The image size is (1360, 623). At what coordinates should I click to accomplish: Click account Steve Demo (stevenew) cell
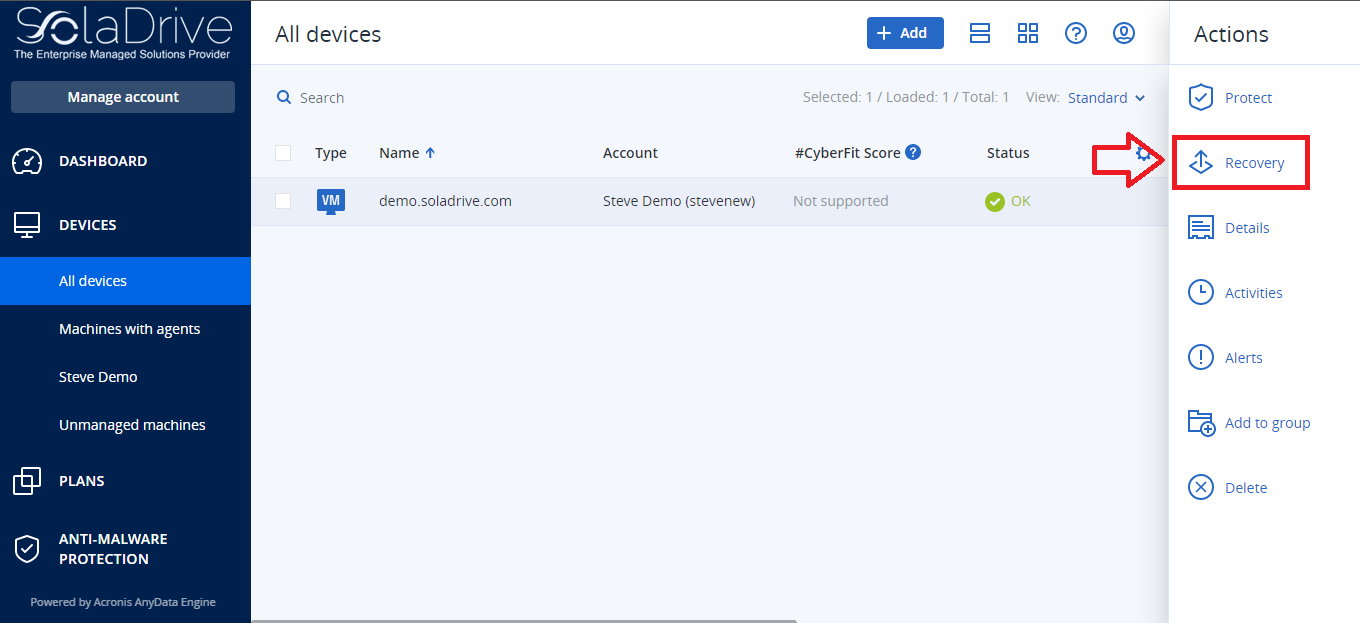pyautogui.click(x=679, y=201)
